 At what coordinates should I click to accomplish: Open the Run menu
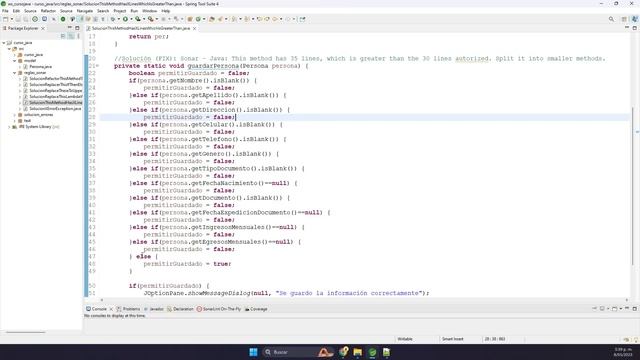tap(134, 11)
